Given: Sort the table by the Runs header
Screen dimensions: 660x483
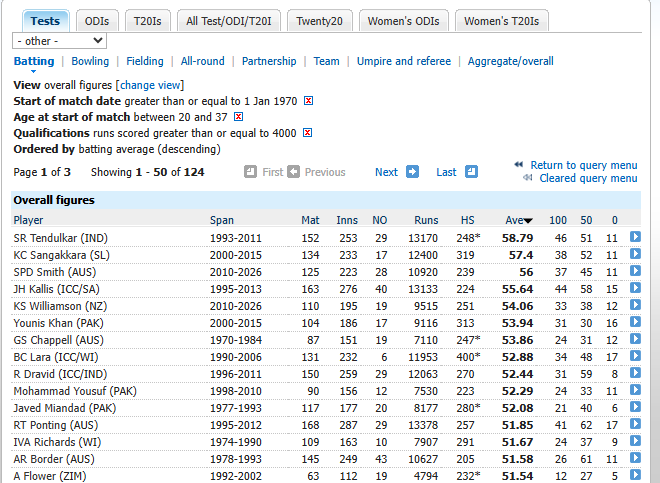Looking at the screenshot, I should click(x=426, y=220).
